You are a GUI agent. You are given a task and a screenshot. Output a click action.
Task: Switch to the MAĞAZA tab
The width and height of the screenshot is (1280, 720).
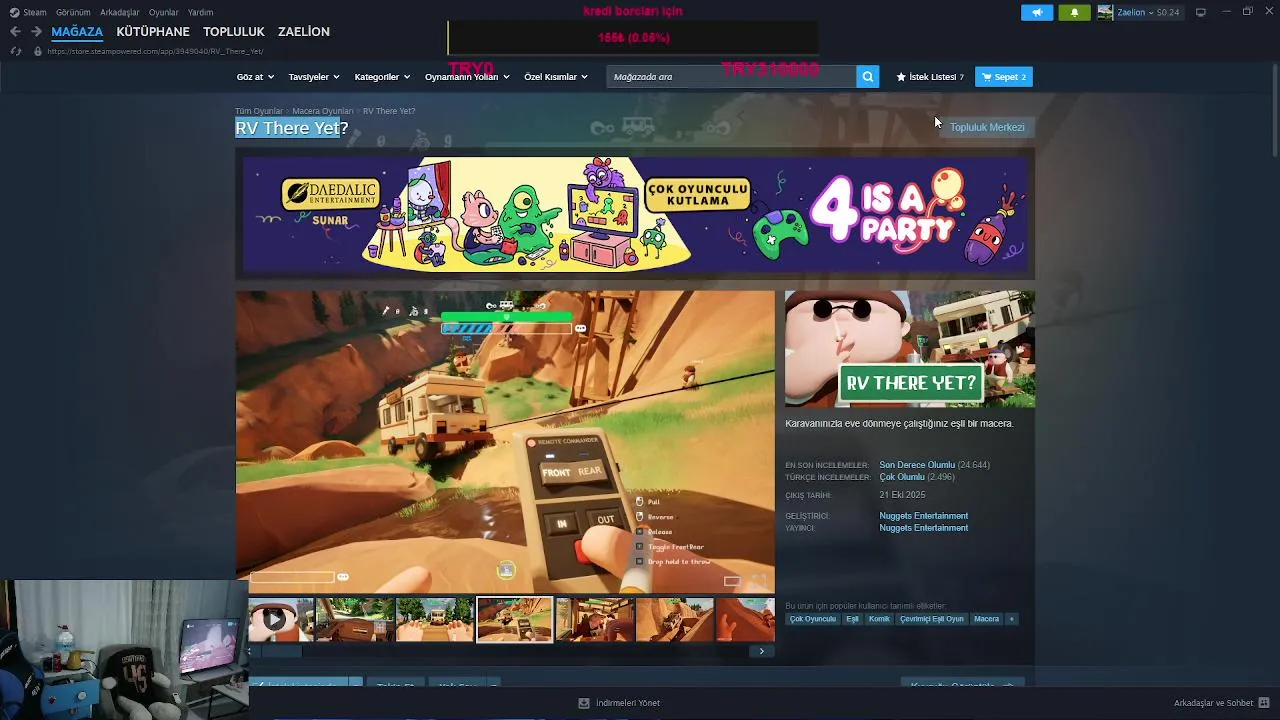click(x=77, y=32)
